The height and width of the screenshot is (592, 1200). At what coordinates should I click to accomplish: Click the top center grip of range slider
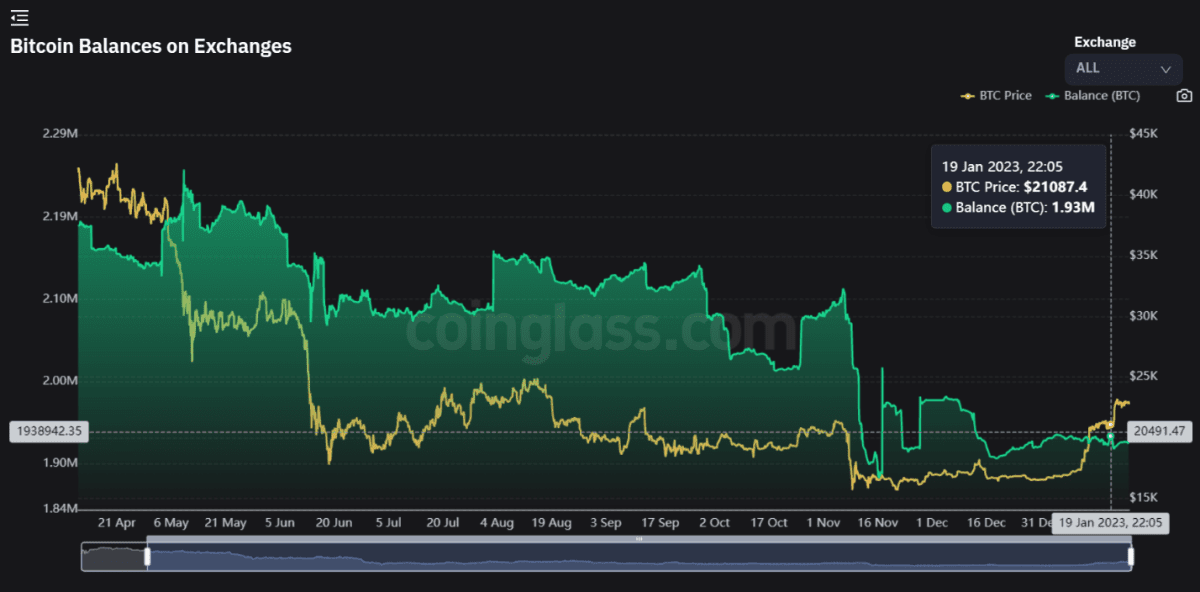click(639, 540)
